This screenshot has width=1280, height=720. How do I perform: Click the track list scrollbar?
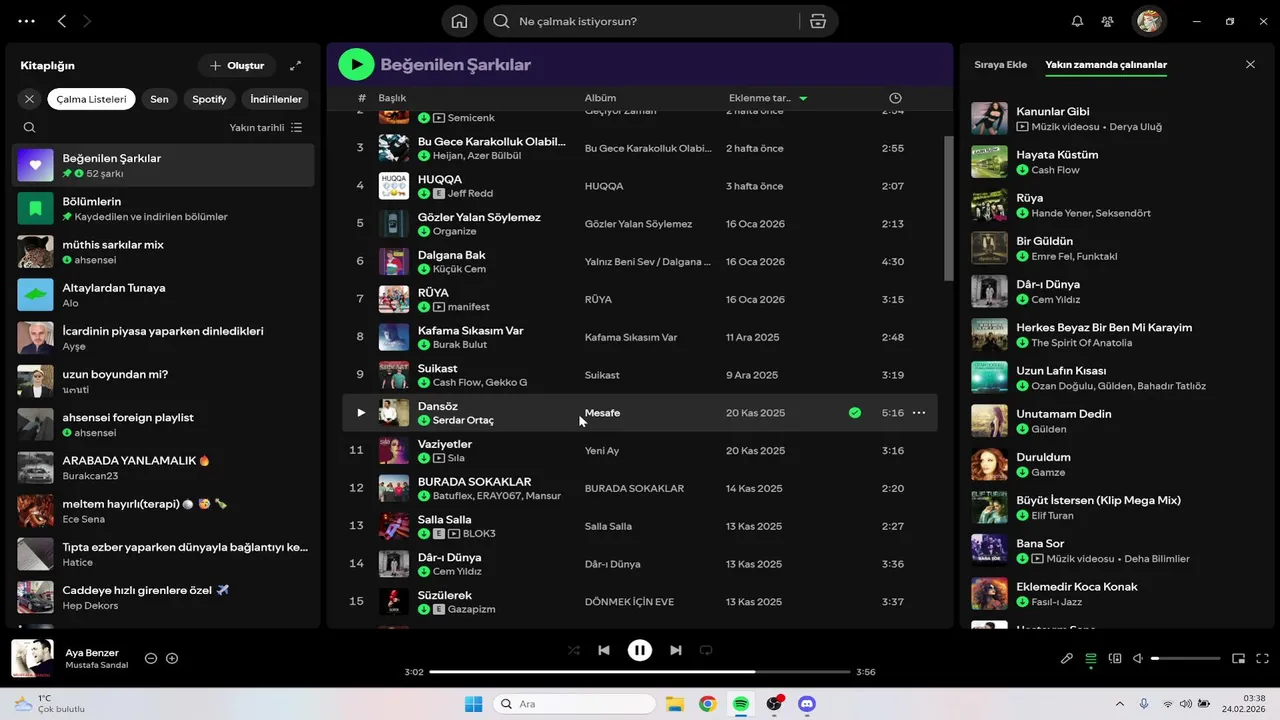(948, 209)
